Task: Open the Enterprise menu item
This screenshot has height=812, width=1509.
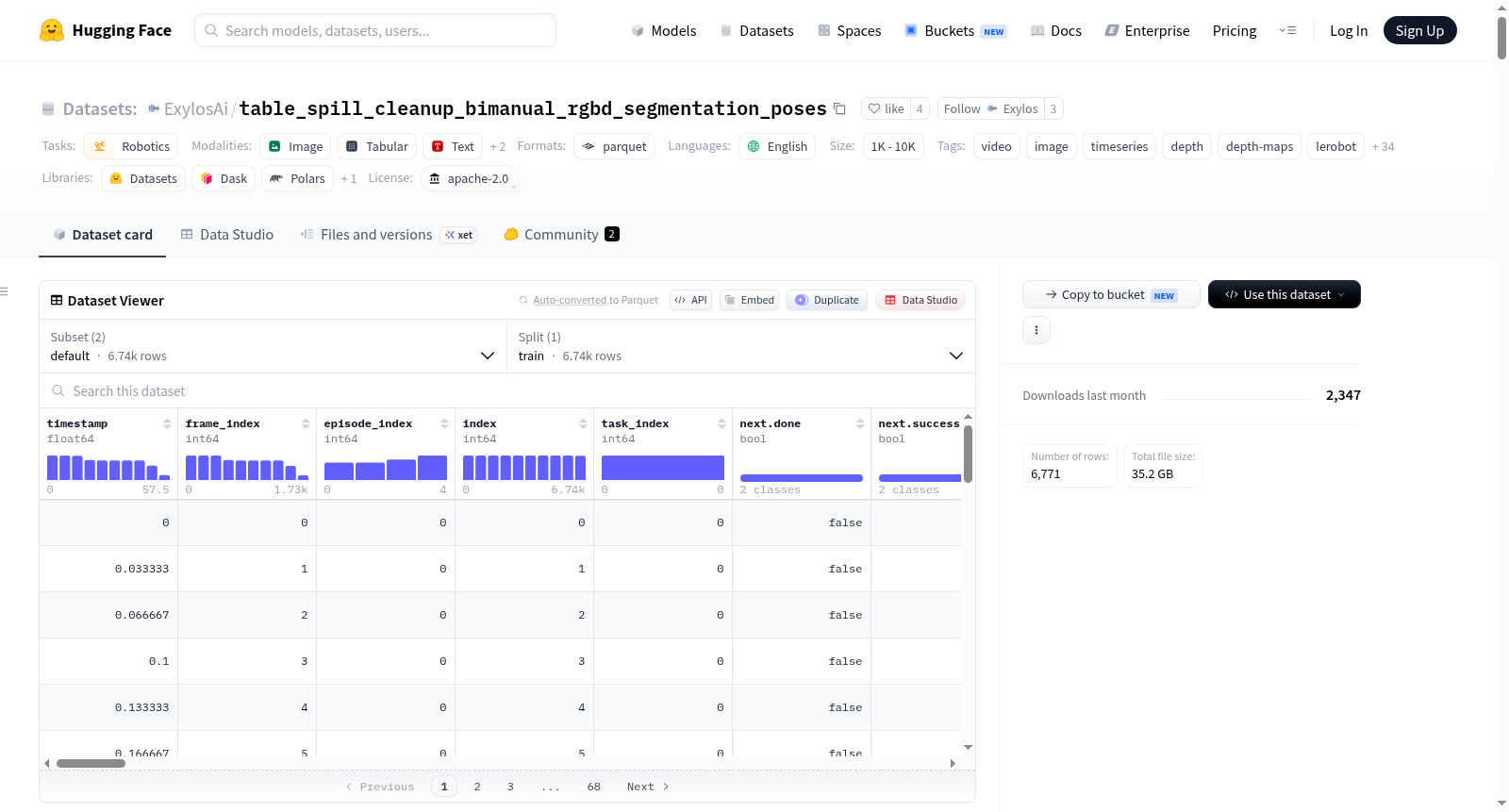Action: [1148, 30]
